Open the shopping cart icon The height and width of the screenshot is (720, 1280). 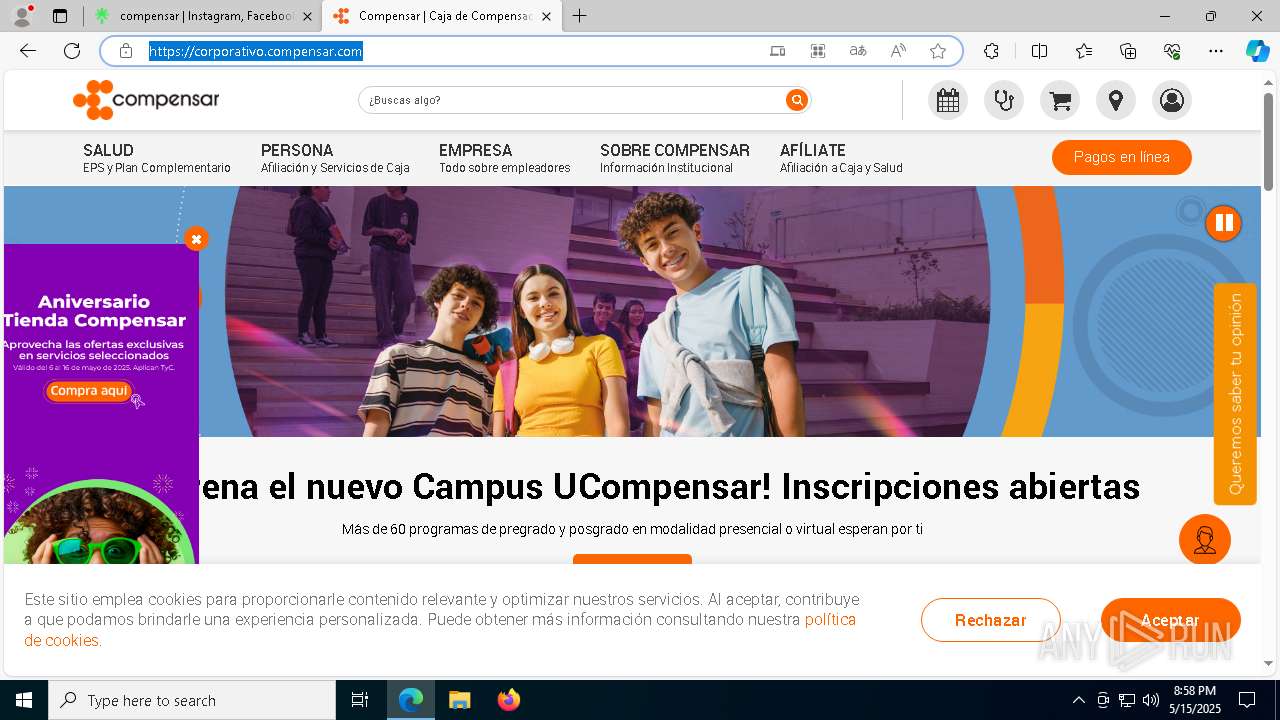[x=1060, y=100]
